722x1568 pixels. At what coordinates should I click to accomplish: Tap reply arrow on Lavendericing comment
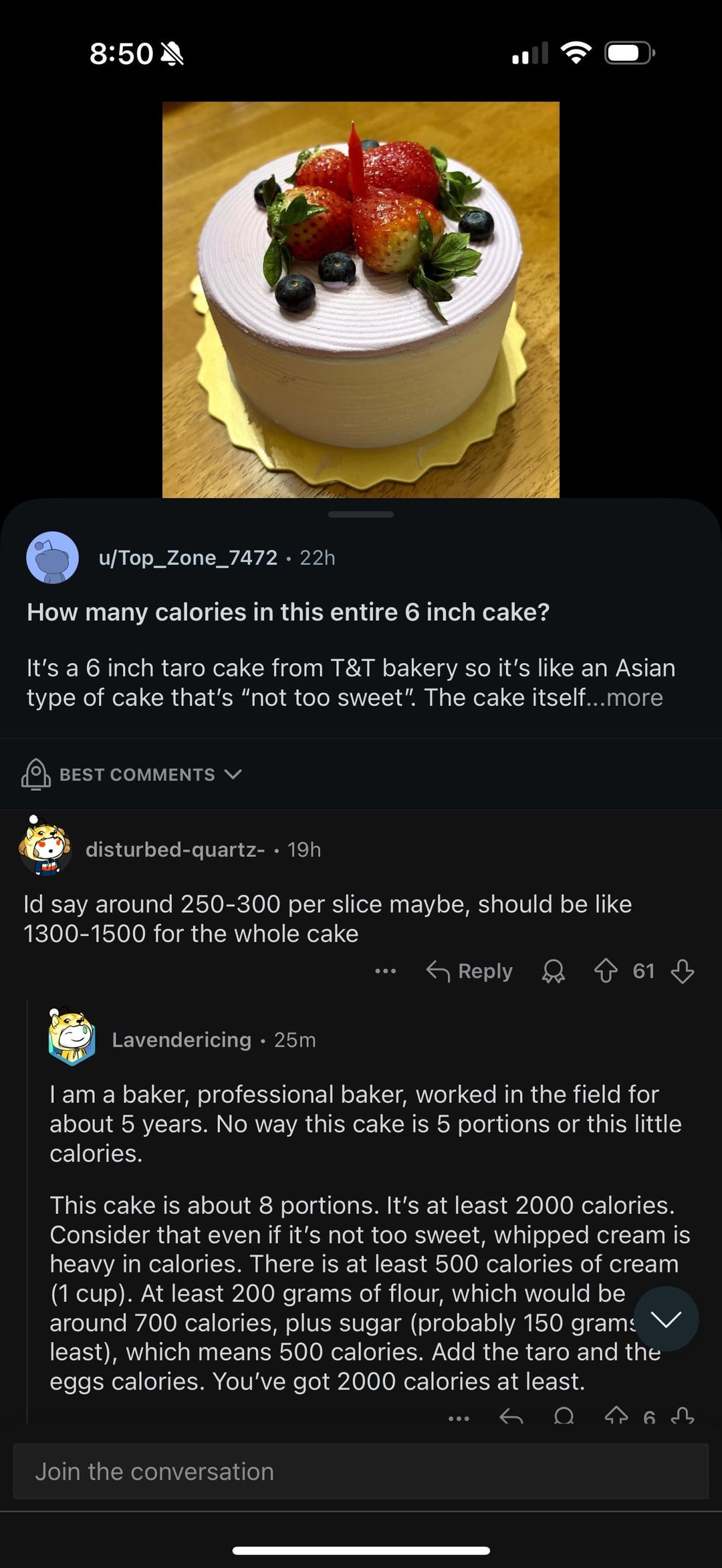pyautogui.click(x=511, y=1416)
